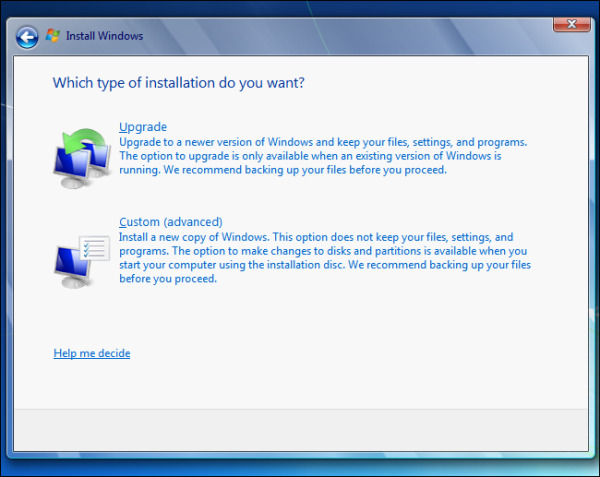Viewport: 600px width, 477px height.
Task: Click the empty title bar area
Action: point(344,36)
